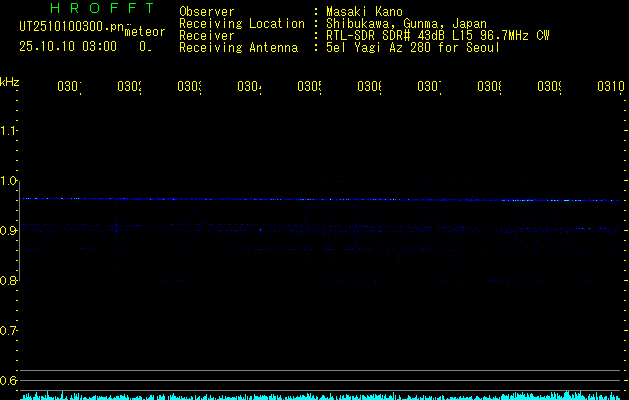Select the Masaki Kano observer name

tap(364, 12)
